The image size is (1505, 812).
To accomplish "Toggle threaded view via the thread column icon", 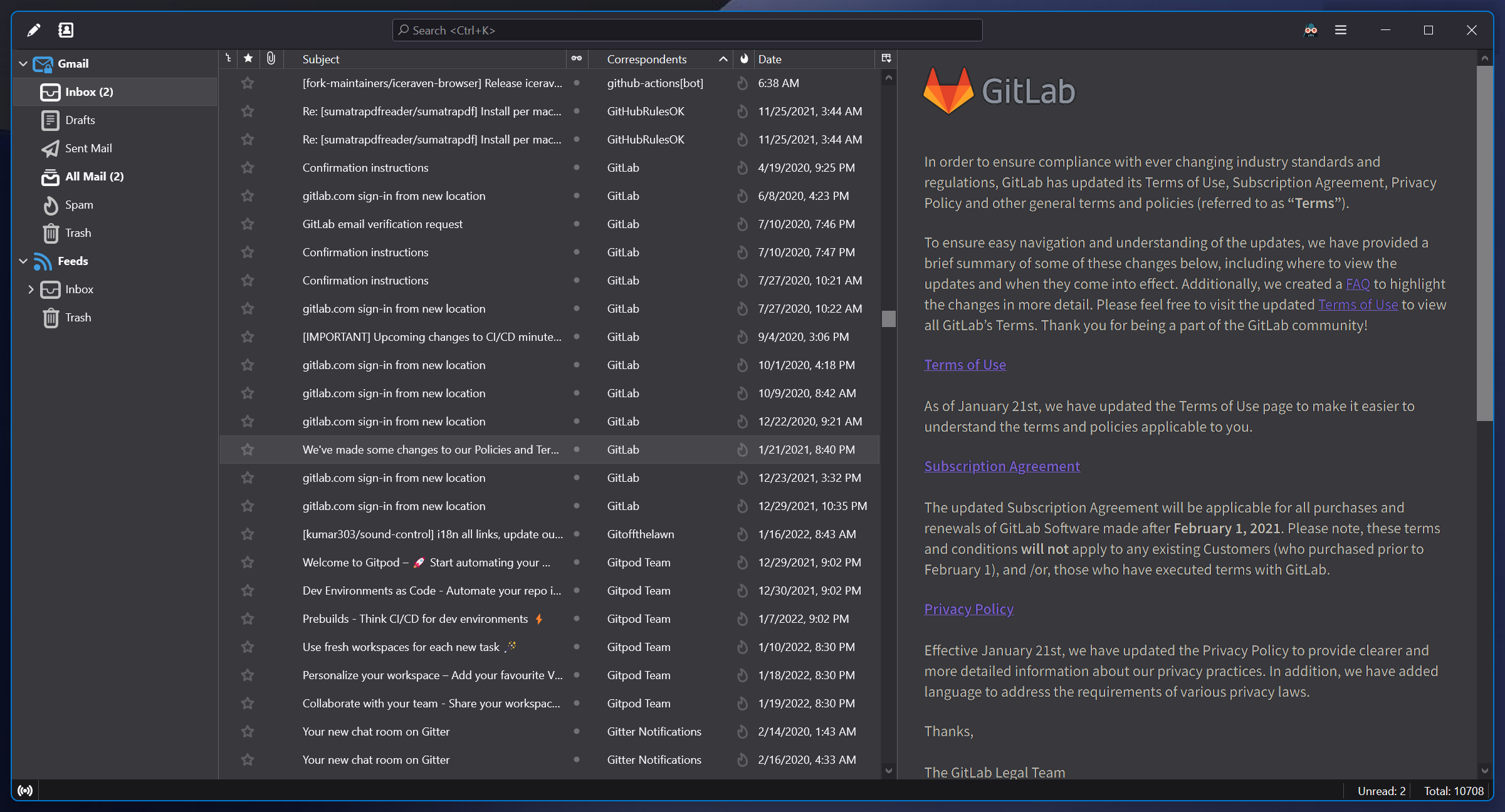I will point(228,58).
